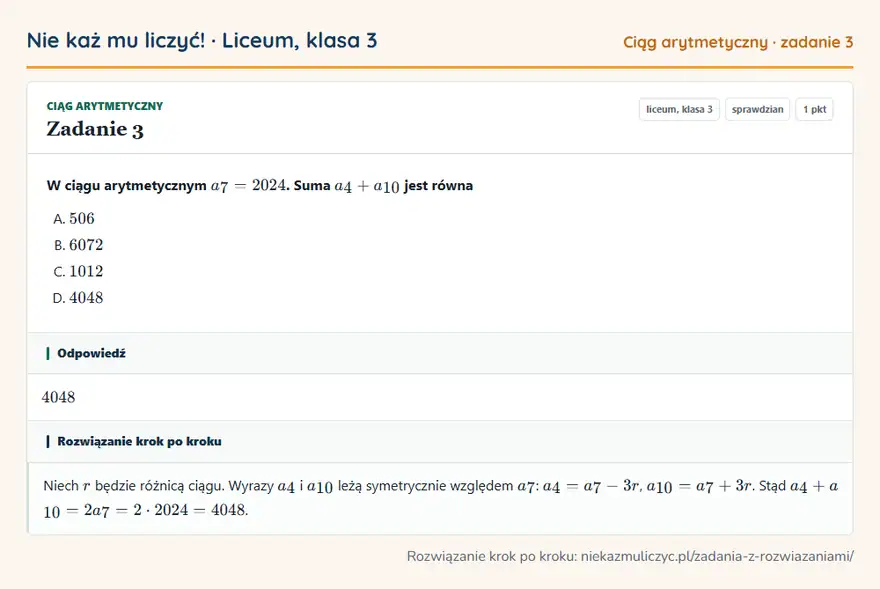Click the 'Zadanie 3' heading

click(95, 129)
